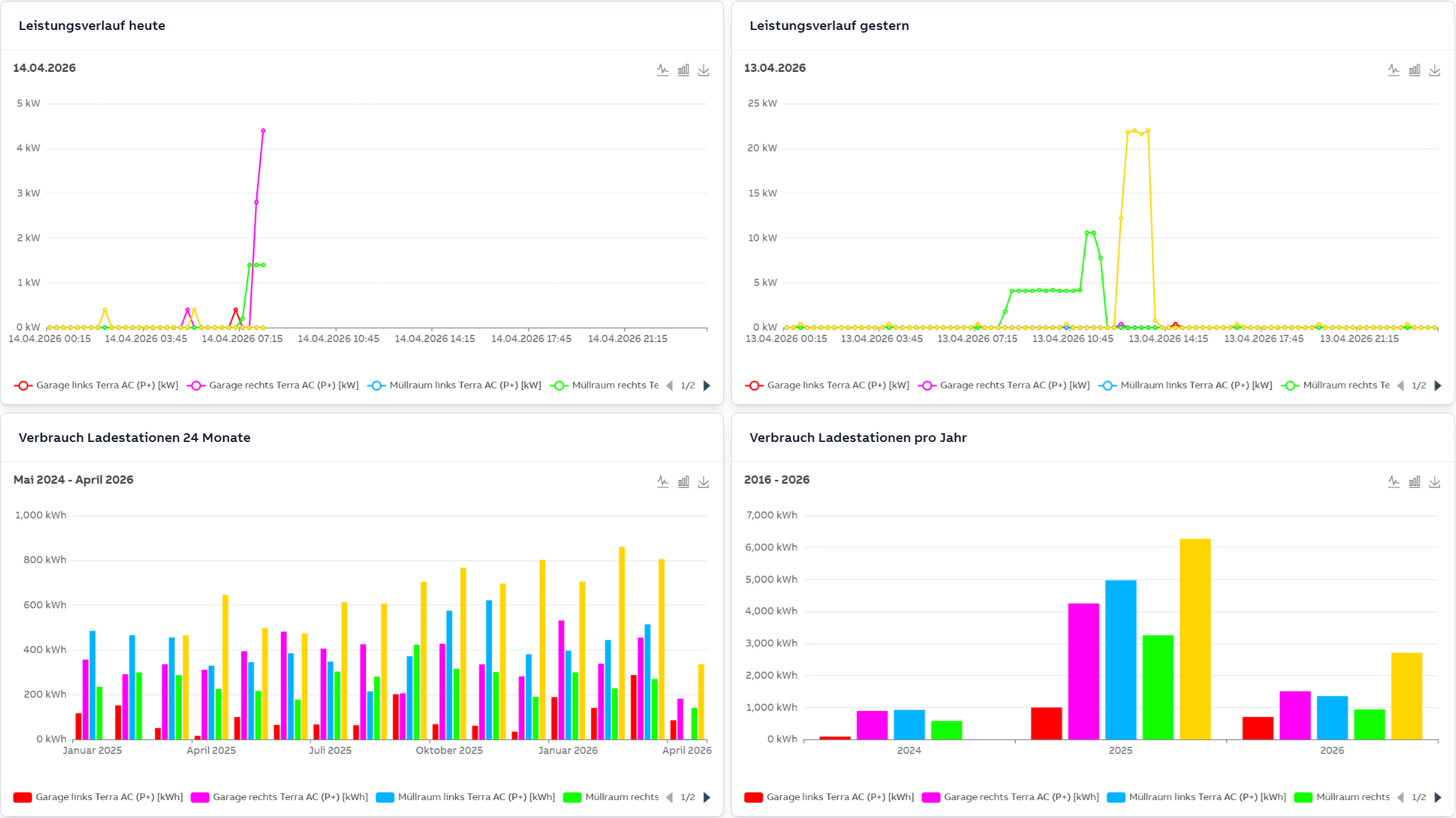The height and width of the screenshot is (818, 1456).
Task: Show the 24 Monate consumption chart as lines
Action: pyautogui.click(x=662, y=482)
